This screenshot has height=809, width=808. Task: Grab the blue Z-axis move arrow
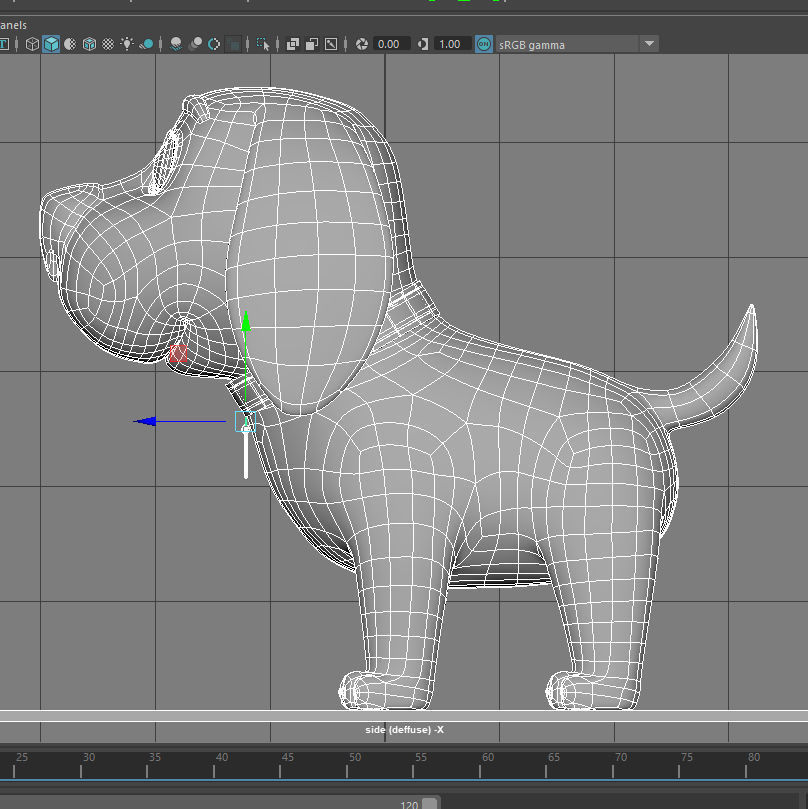click(x=145, y=422)
